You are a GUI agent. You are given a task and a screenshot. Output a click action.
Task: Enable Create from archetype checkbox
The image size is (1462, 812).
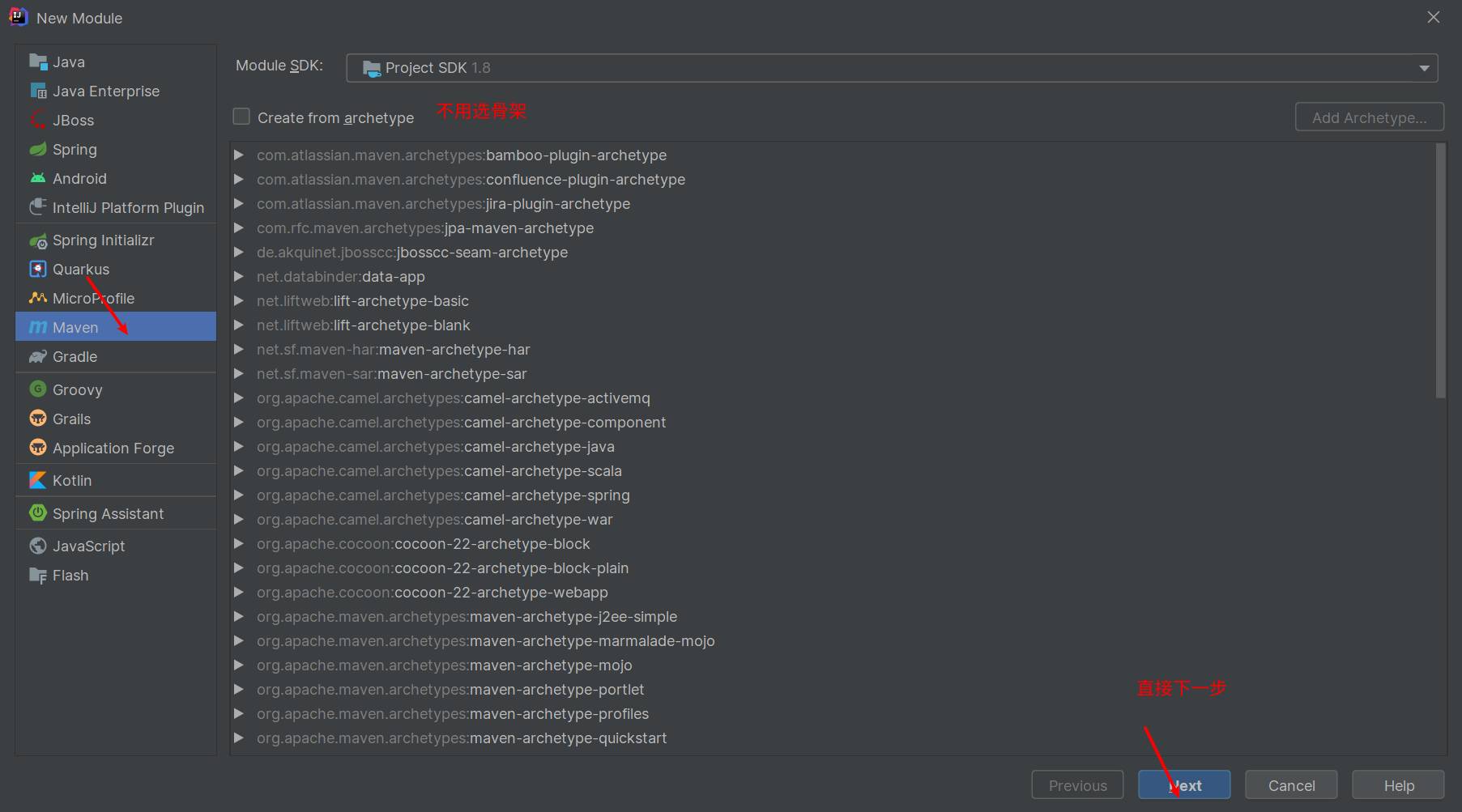tap(241, 117)
